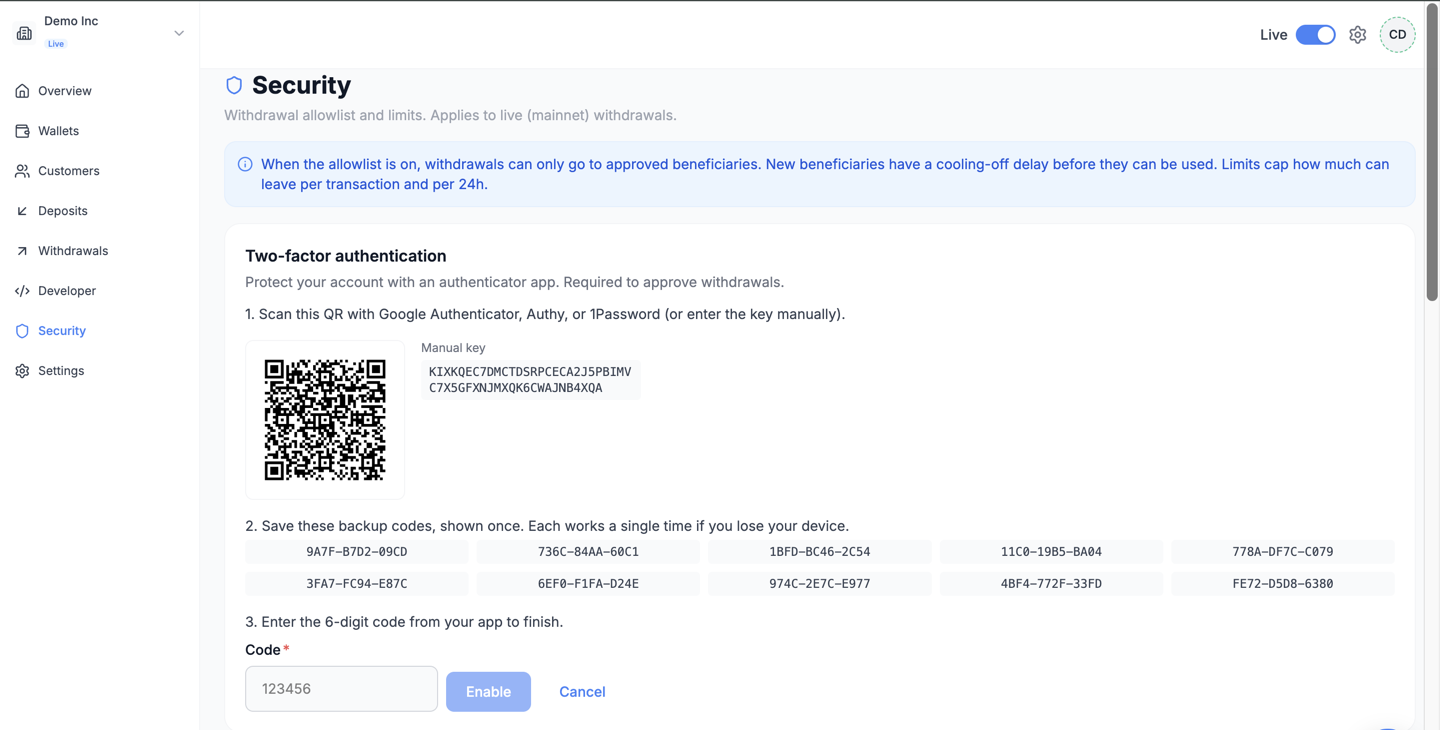Viewport: 1440px width, 730px height.
Task: Click the Wallets icon in sidebar
Action: tap(22, 131)
